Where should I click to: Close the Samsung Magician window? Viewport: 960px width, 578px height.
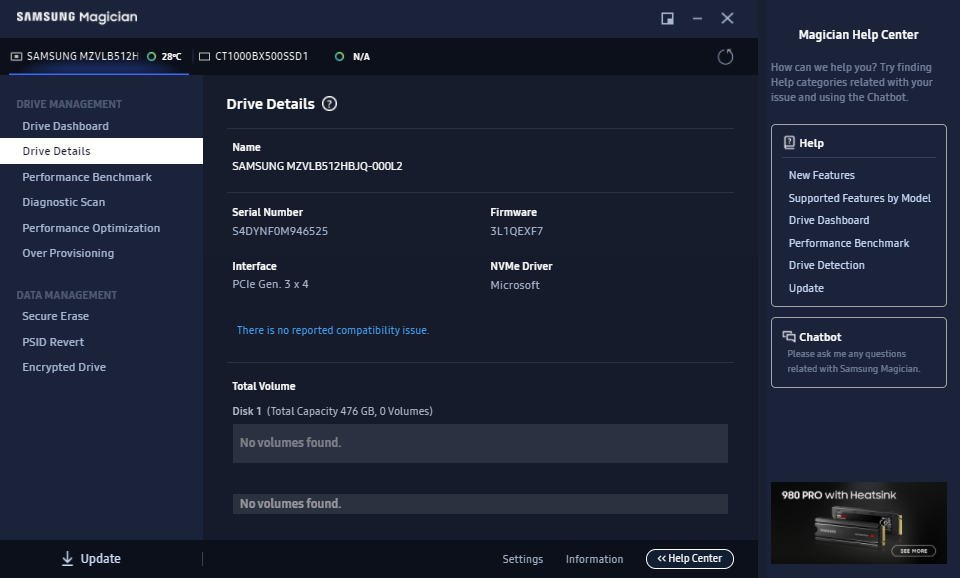(x=727, y=18)
